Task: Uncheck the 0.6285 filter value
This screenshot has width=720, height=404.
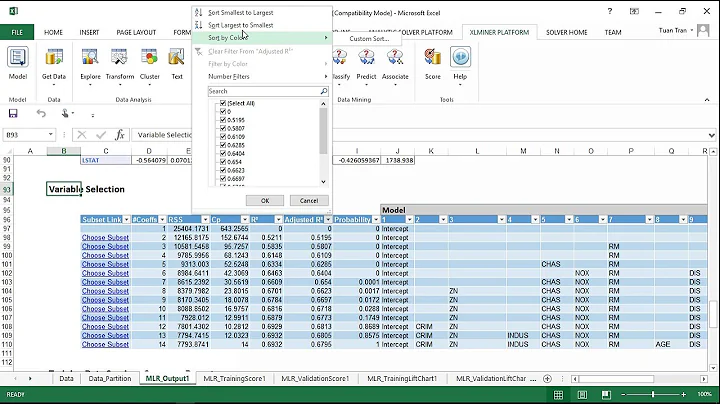Action: pos(223,145)
